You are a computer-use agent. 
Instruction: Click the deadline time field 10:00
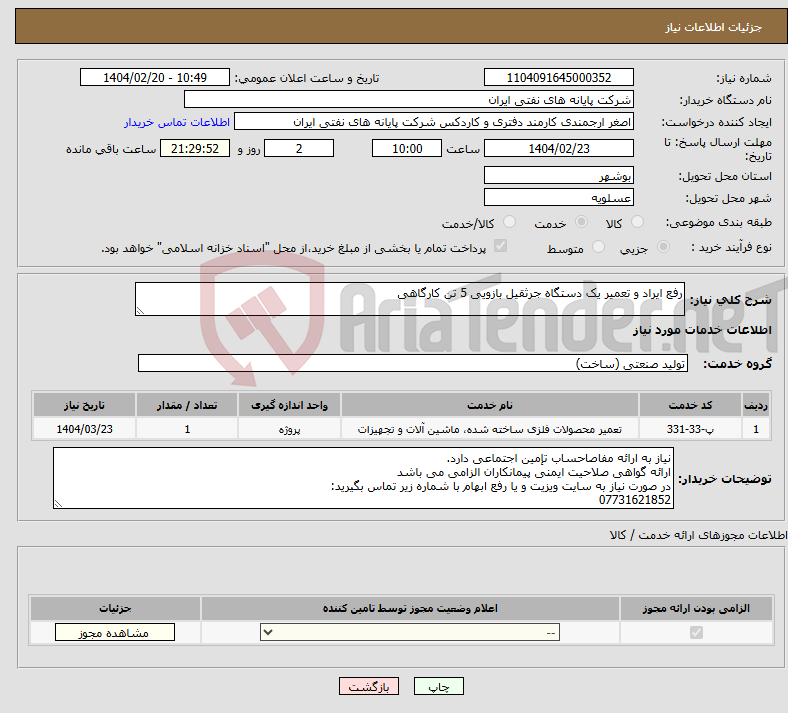tap(407, 148)
